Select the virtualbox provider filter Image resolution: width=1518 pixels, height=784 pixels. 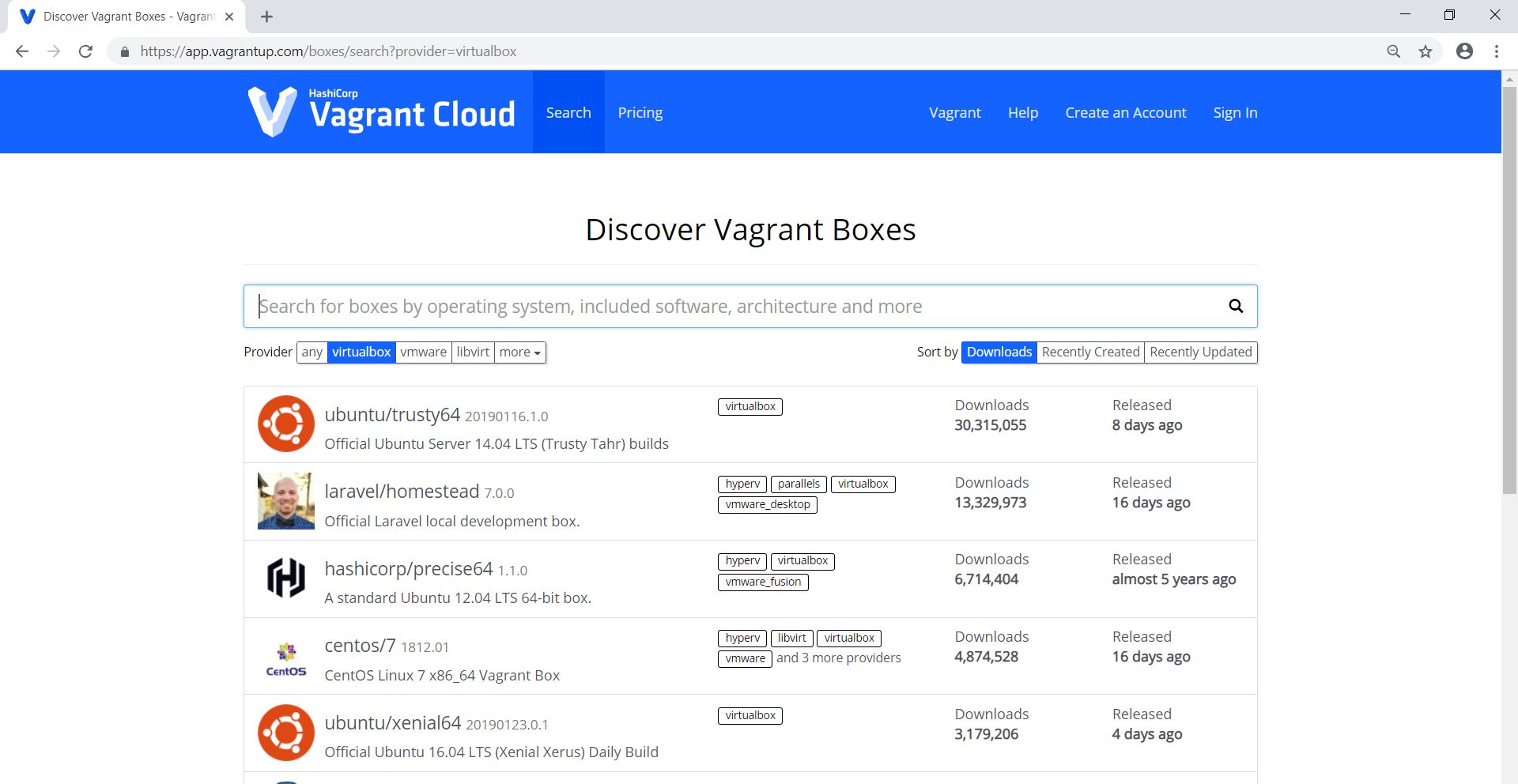click(361, 352)
